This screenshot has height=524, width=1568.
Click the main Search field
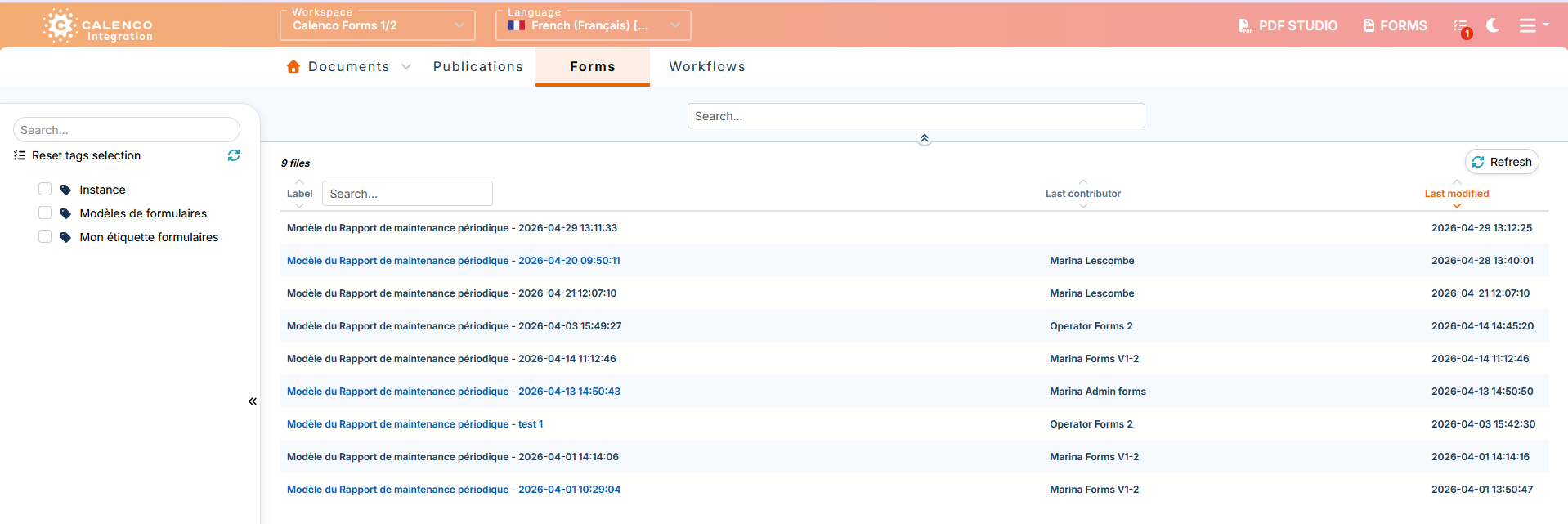click(916, 116)
